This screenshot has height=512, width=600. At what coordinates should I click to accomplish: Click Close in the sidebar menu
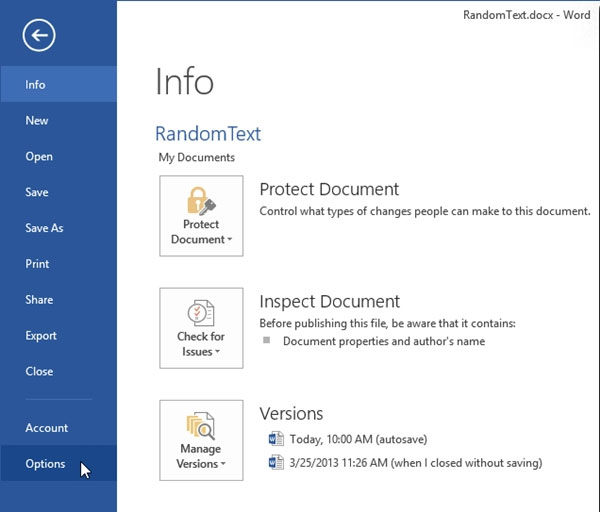pyautogui.click(x=59, y=371)
